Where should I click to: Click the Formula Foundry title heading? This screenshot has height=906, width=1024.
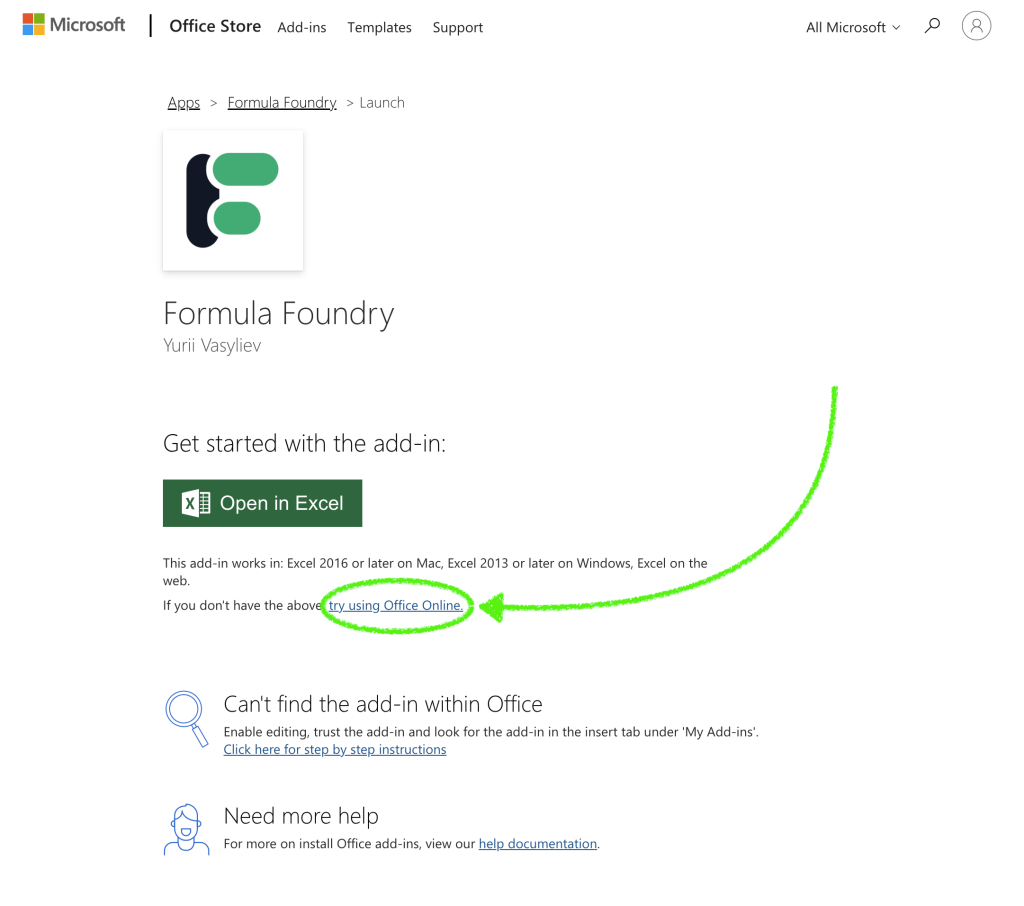point(279,314)
